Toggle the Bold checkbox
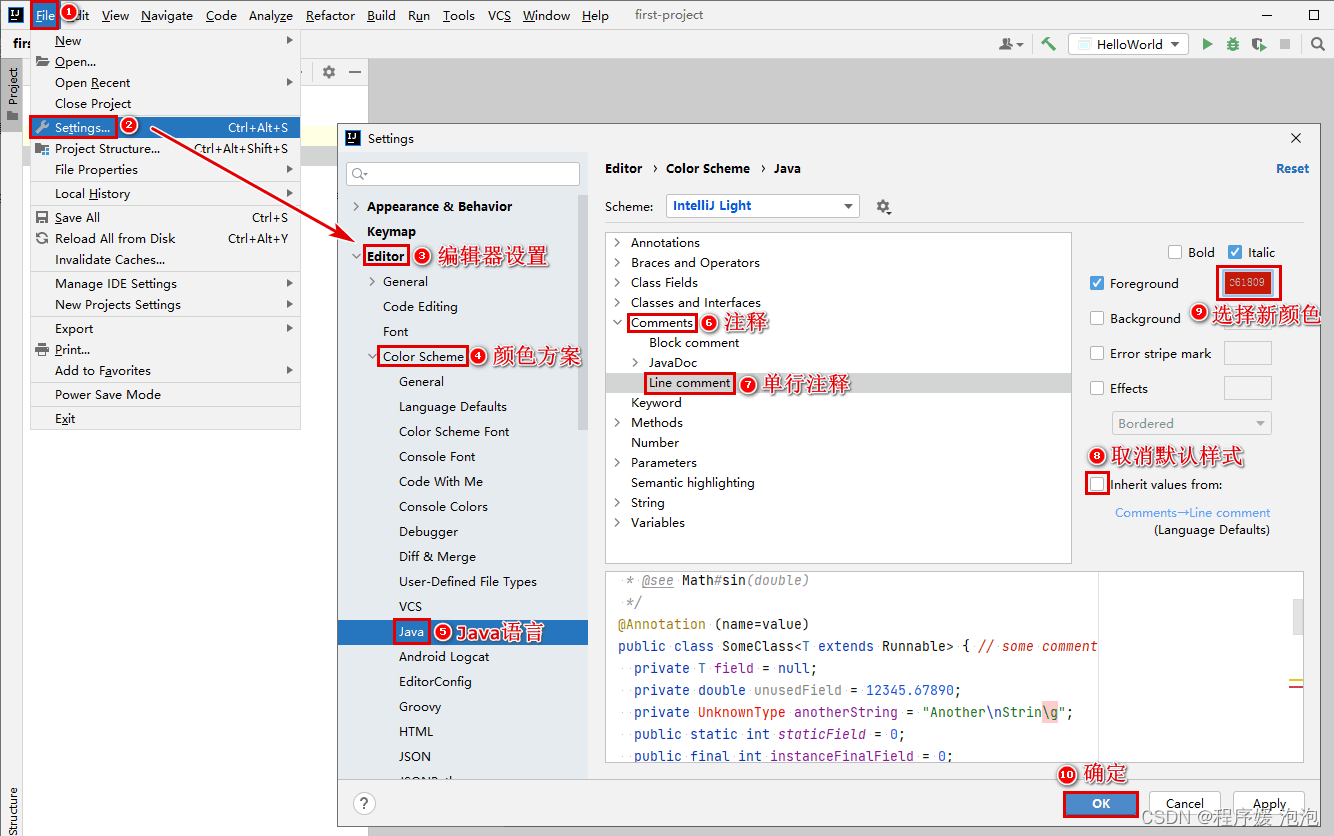 [1175, 252]
